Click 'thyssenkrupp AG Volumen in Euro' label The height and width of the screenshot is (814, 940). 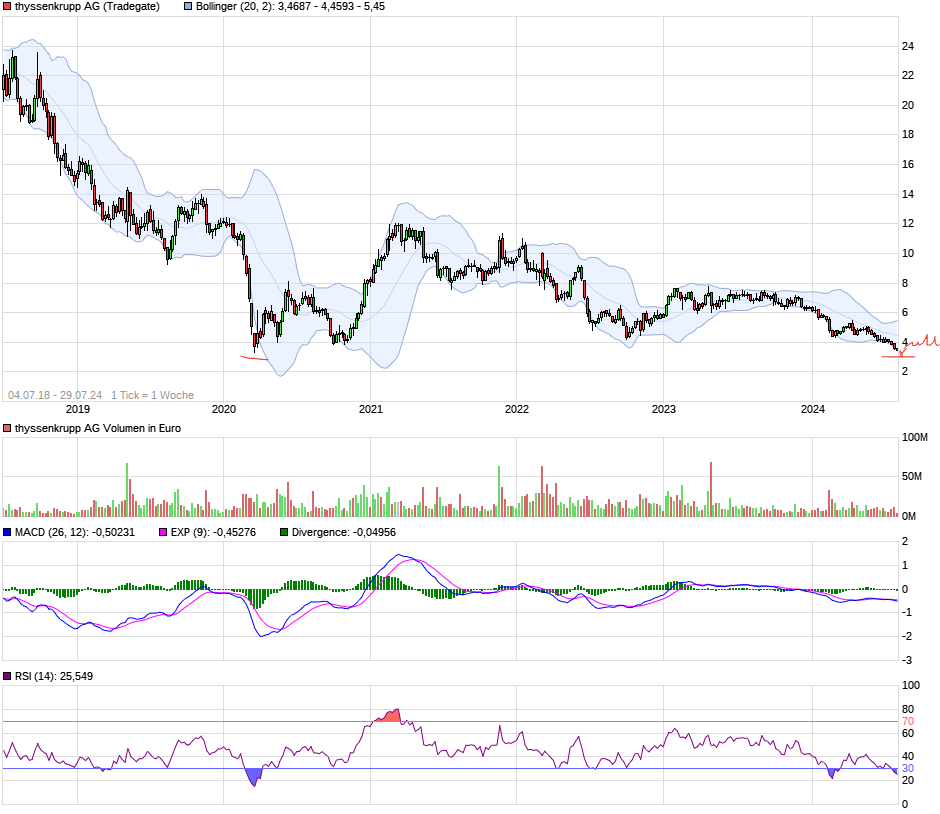point(98,428)
